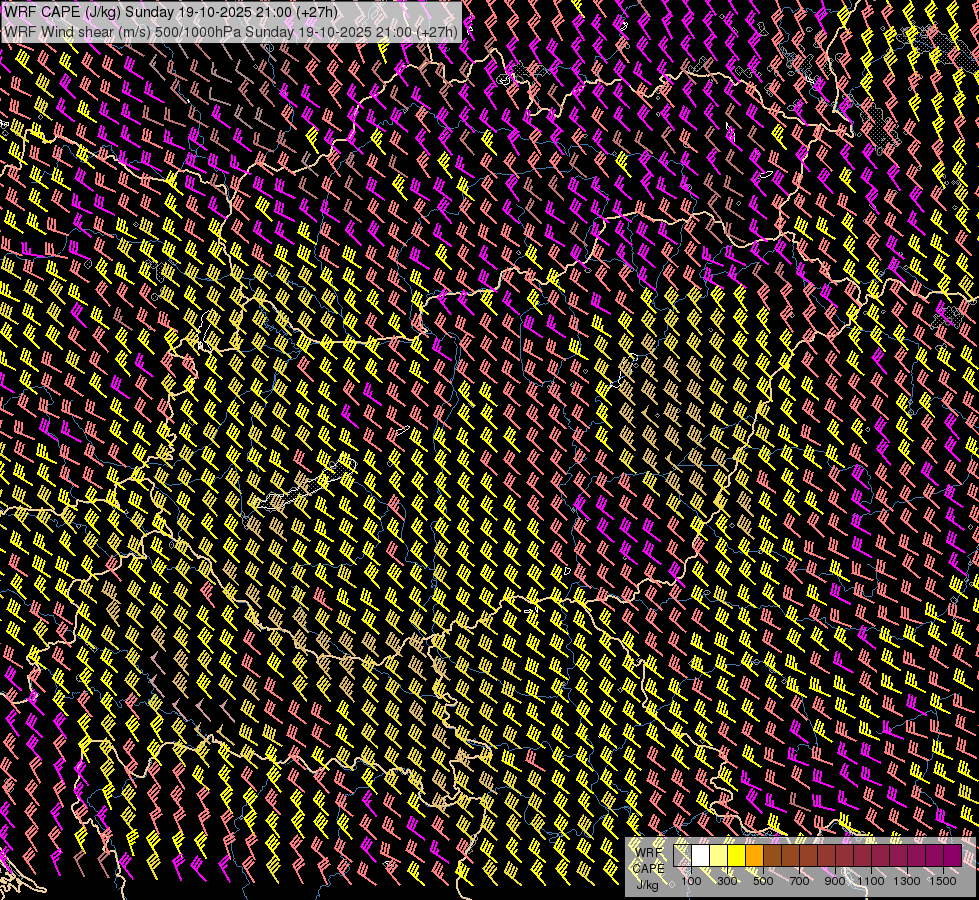979x900 pixels.
Task: Click the 500 legend scale label
Action: 763,881
